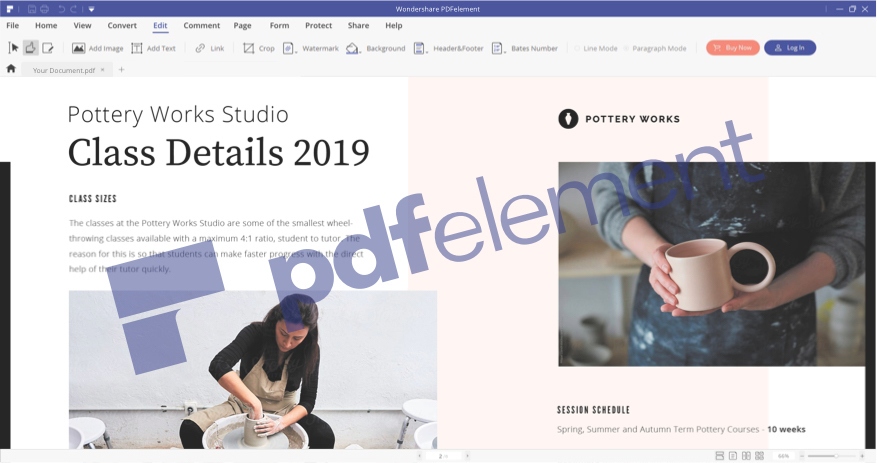
Task: Click the Redo arrow
Action: pos(74,9)
